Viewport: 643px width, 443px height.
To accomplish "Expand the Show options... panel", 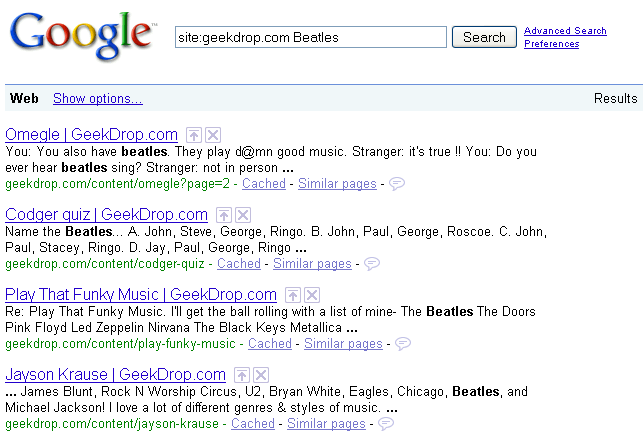I will pyautogui.click(x=97, y=98).
